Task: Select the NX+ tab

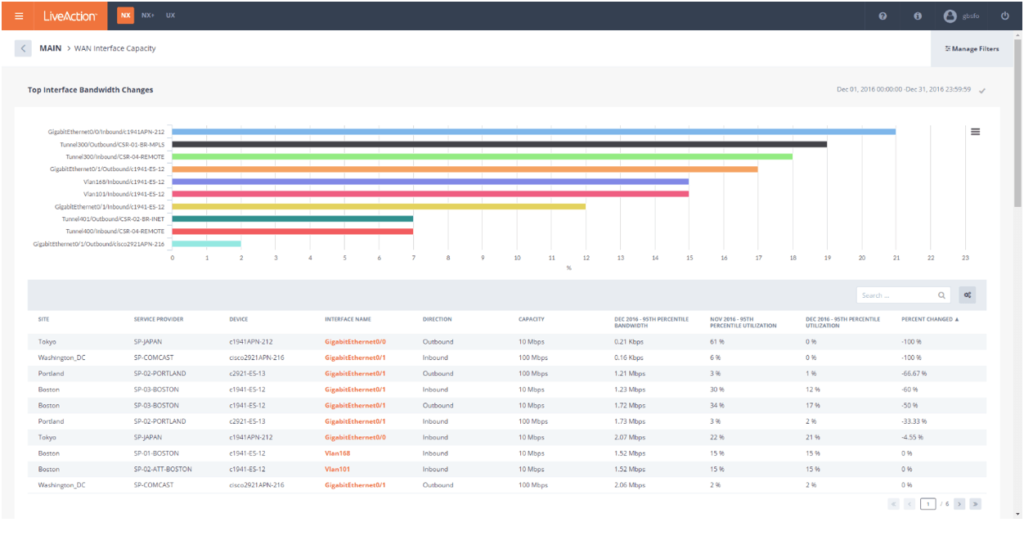Action: tap(148, 16)
